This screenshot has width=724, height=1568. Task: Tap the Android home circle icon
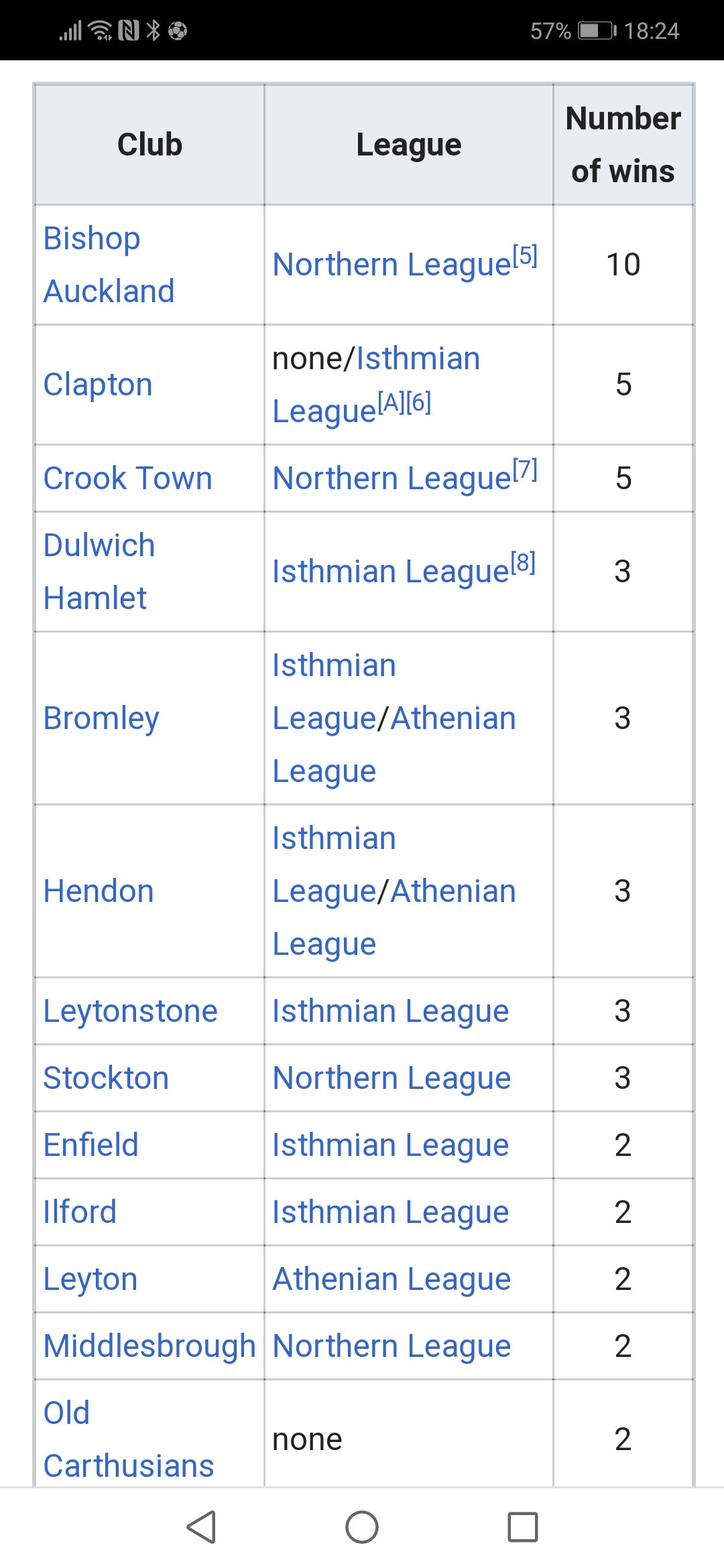[362, 1527]
